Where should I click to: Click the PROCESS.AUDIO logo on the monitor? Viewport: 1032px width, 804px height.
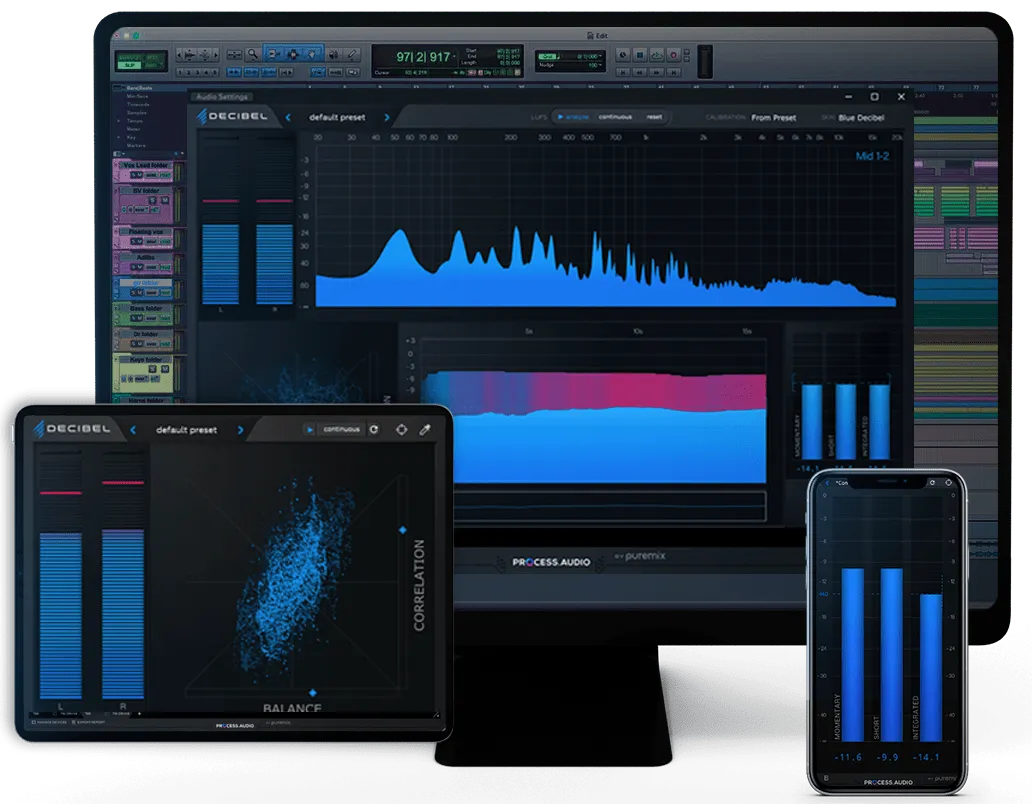click(x=551, y=562)
